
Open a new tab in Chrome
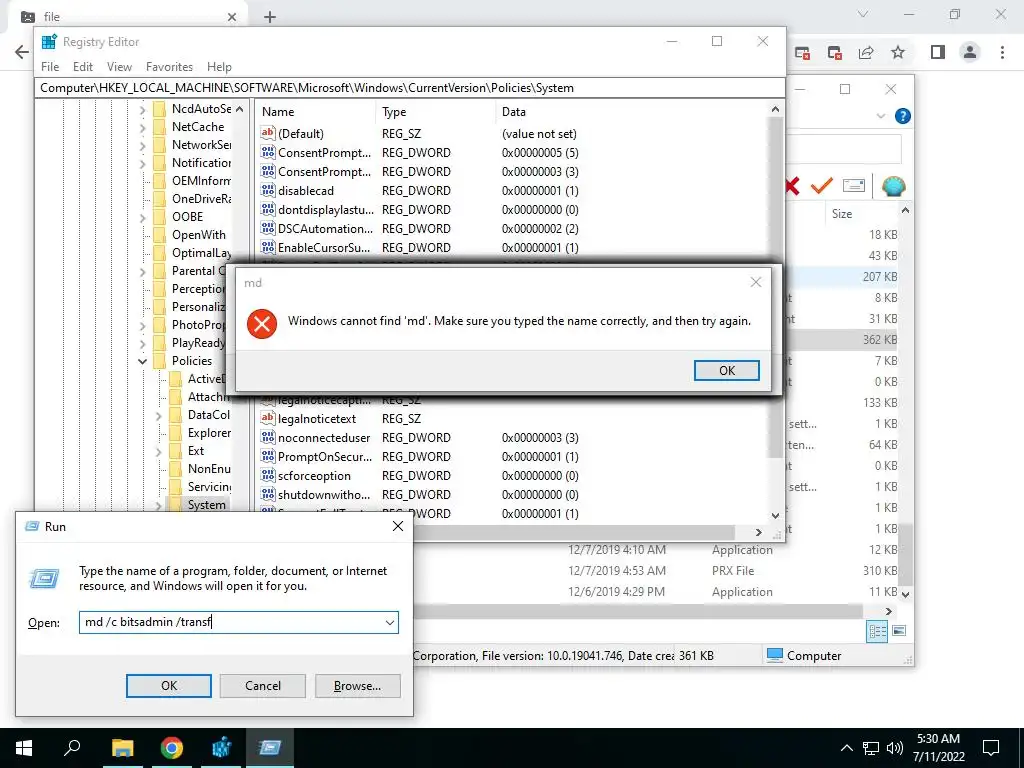tap(270, 17)
